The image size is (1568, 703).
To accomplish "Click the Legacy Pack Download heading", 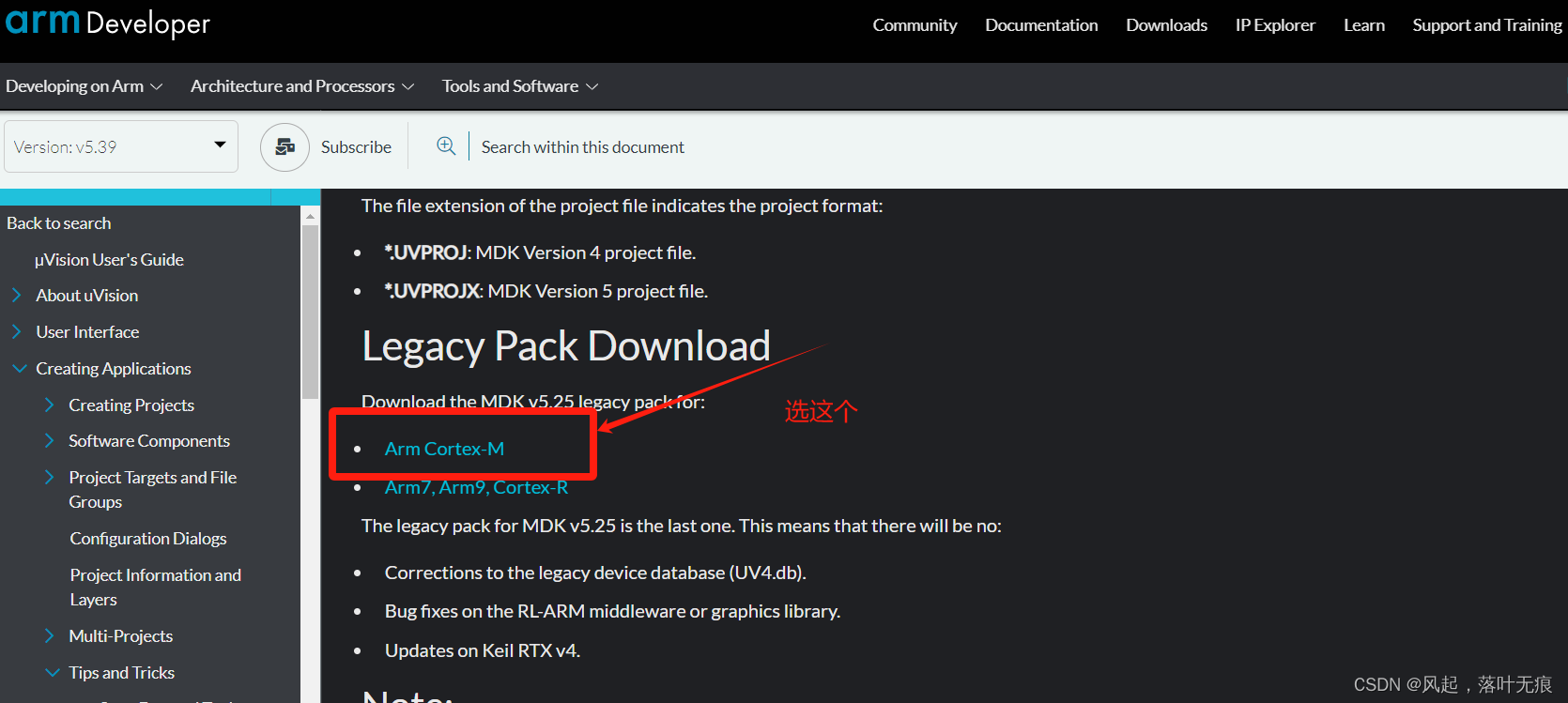I will [x=566, y=346].
